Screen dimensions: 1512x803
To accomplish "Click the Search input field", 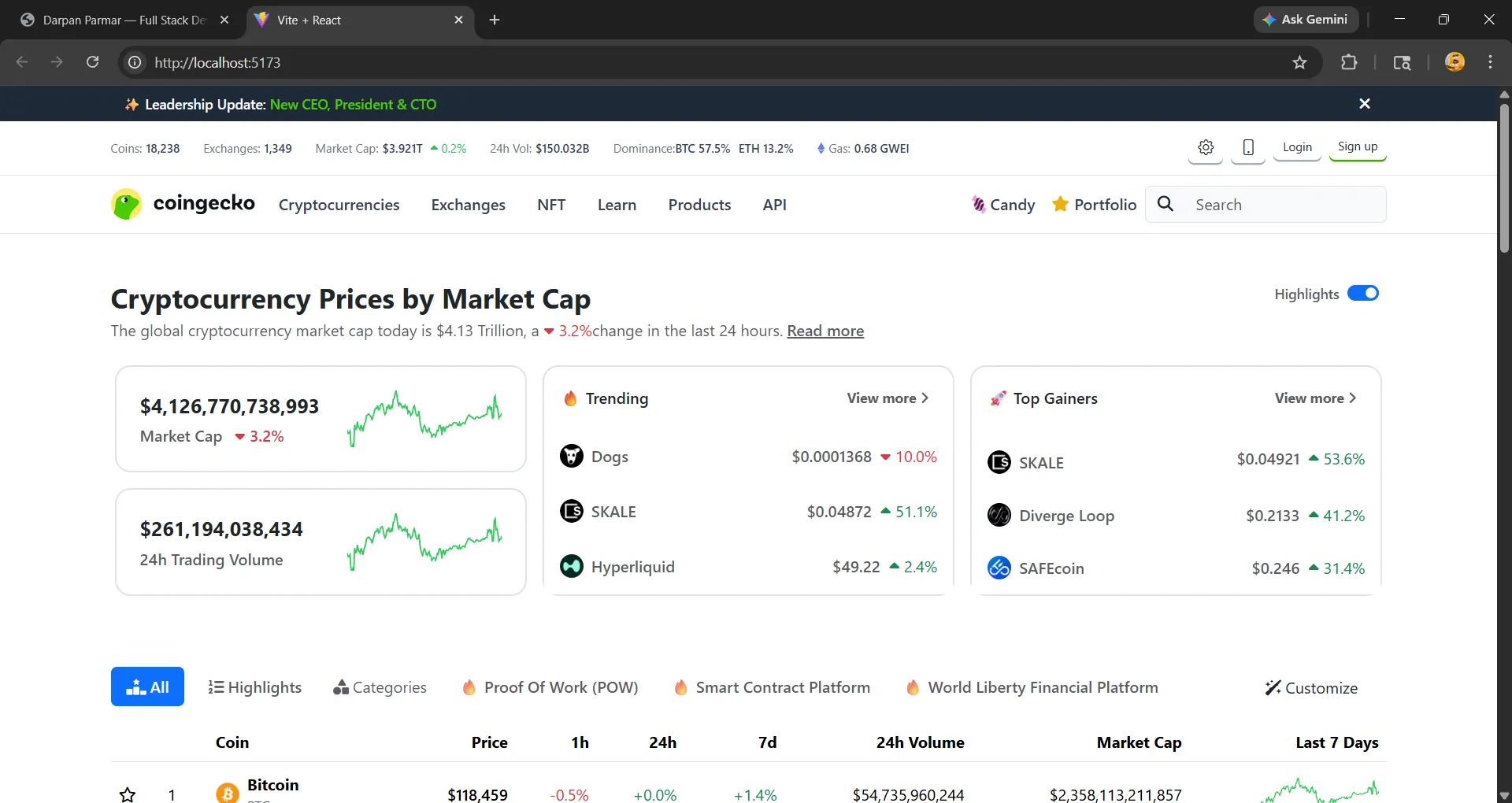I will coord(1266,204).
